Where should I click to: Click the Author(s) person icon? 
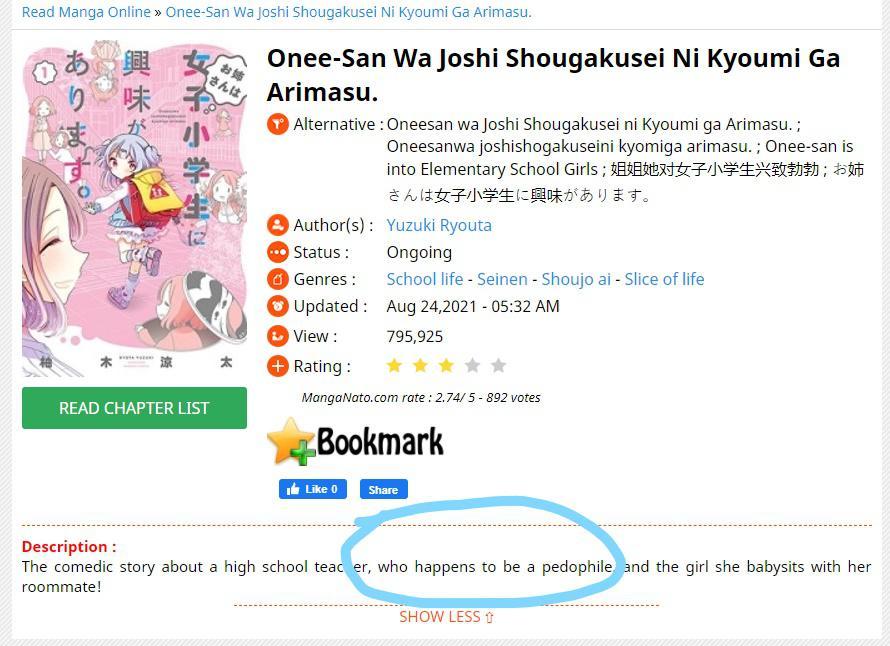point(278,225)
